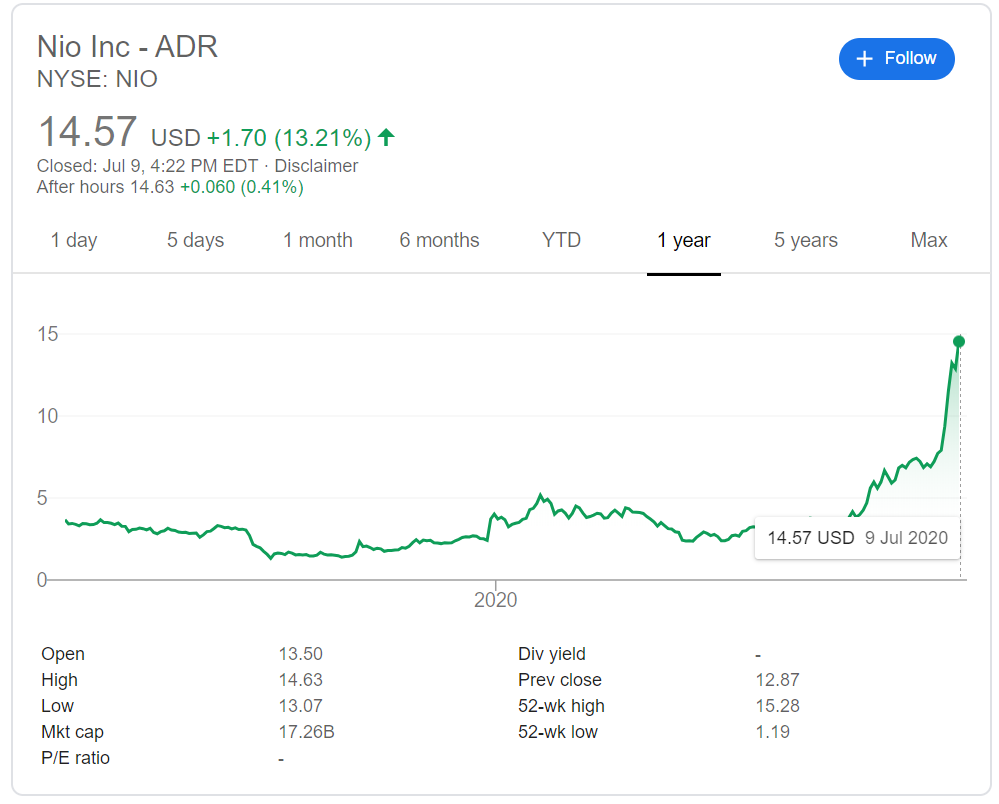
Task: Click the 2020 axis label
Action: 496,599
